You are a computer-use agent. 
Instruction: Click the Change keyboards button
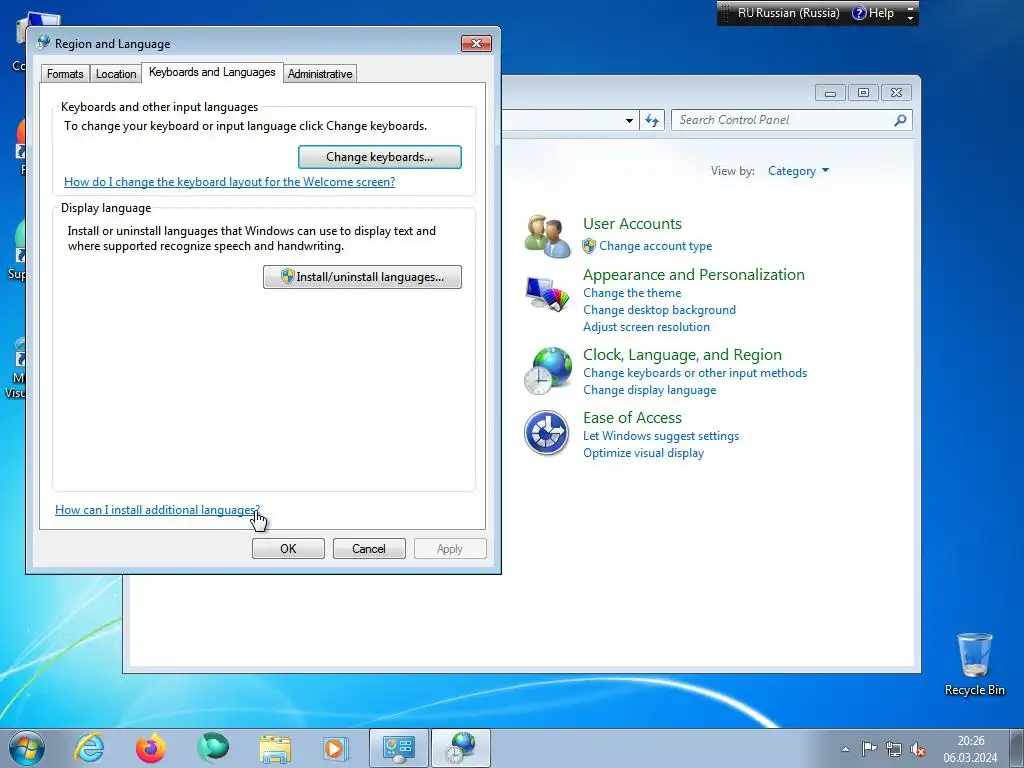point(379,157)
